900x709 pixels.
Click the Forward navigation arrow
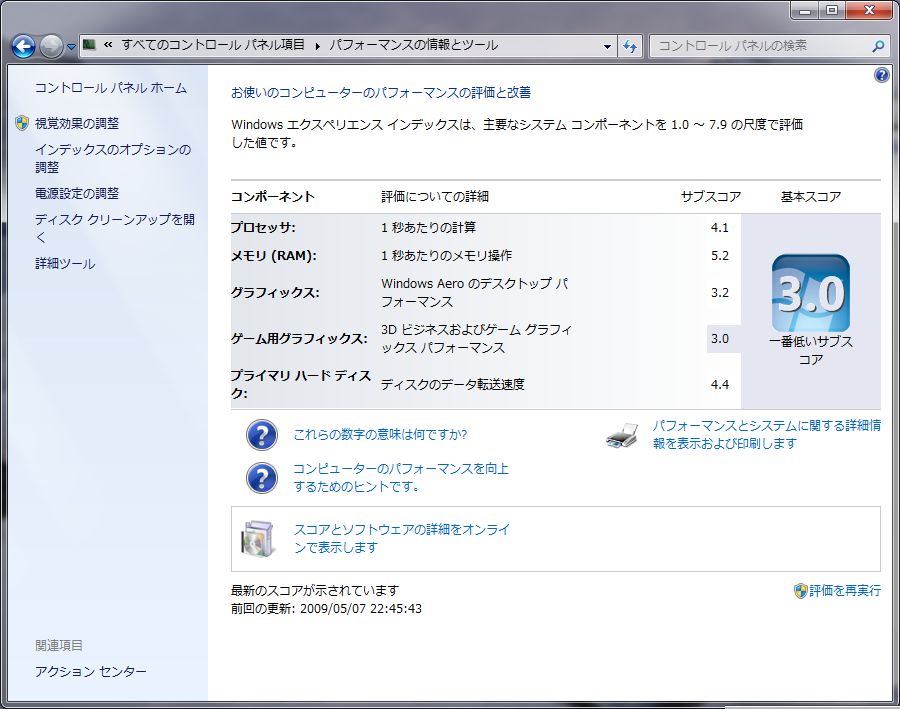[x=51, y=47]
